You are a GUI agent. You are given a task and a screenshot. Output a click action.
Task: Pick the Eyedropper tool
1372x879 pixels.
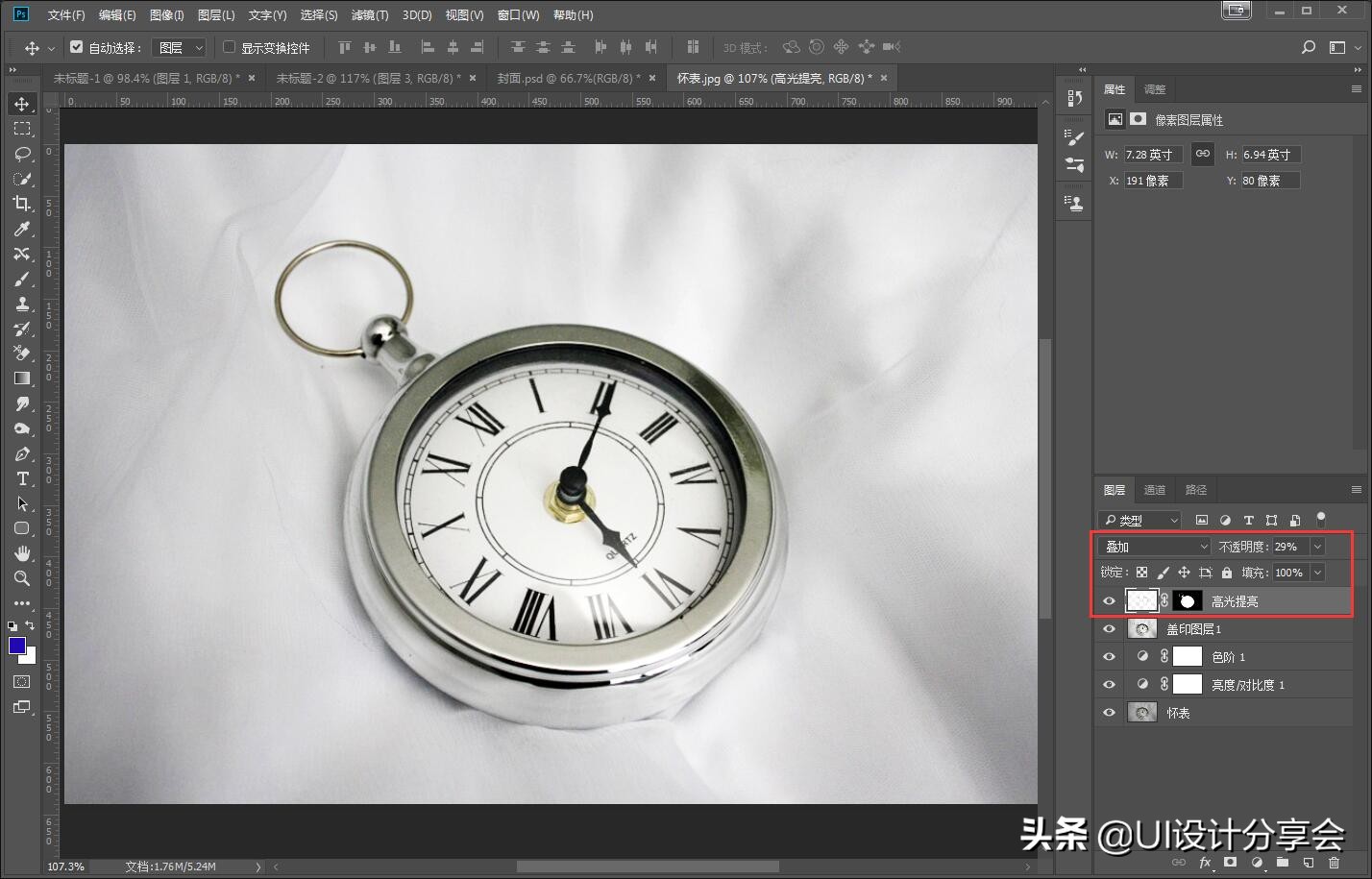click(23, 229)
